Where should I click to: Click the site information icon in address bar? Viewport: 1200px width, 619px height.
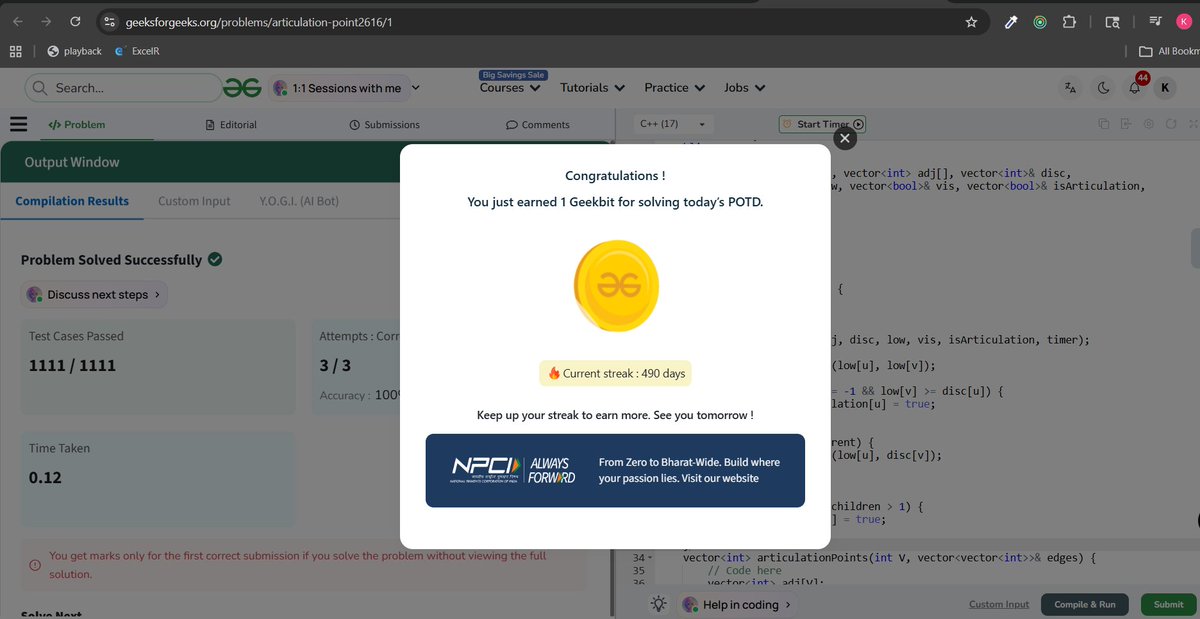pyautogui.click(x=109, y=21)
